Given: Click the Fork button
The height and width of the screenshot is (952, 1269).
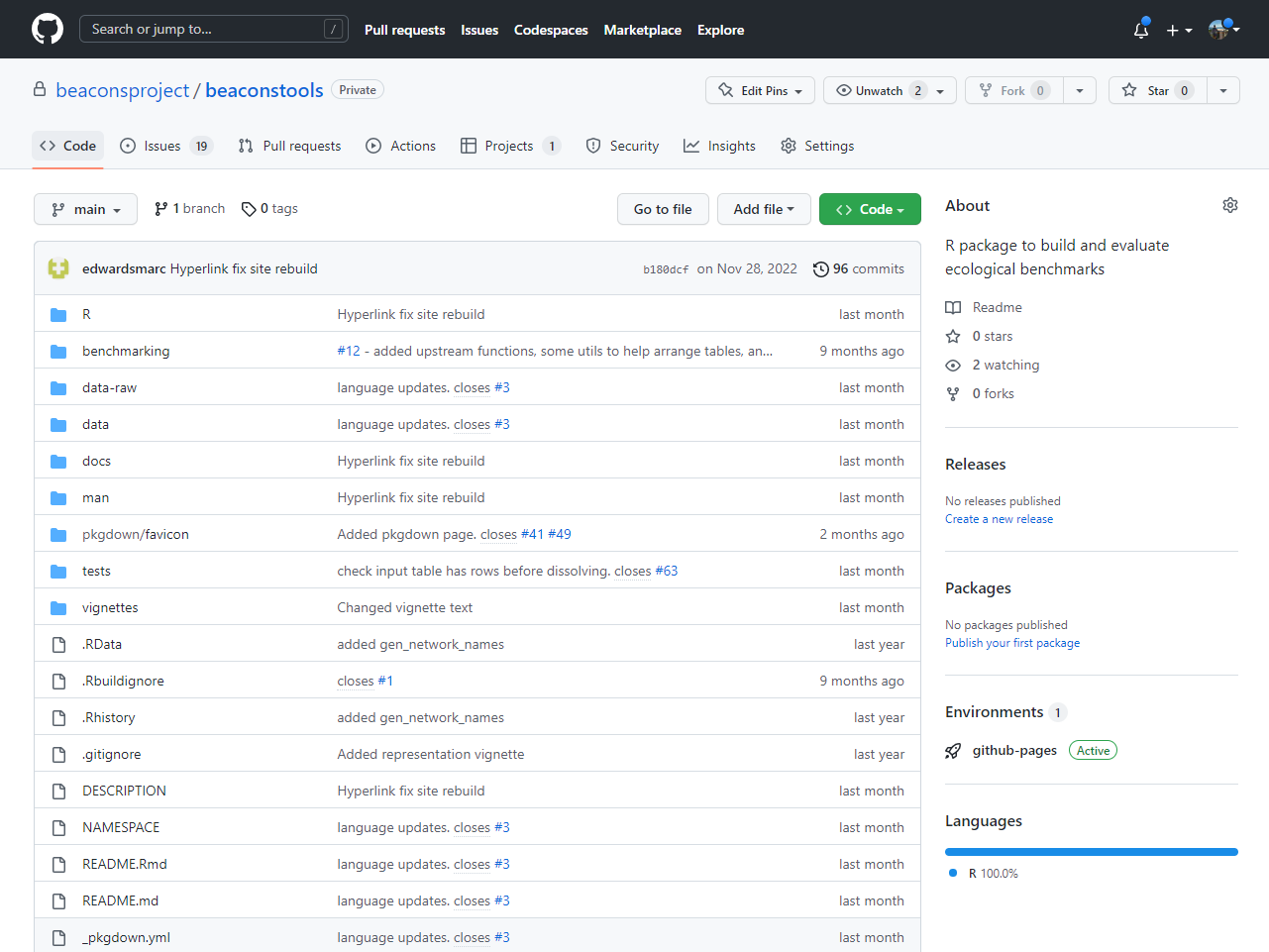Looking at the screenshot, I should (x=1014, y=90).
